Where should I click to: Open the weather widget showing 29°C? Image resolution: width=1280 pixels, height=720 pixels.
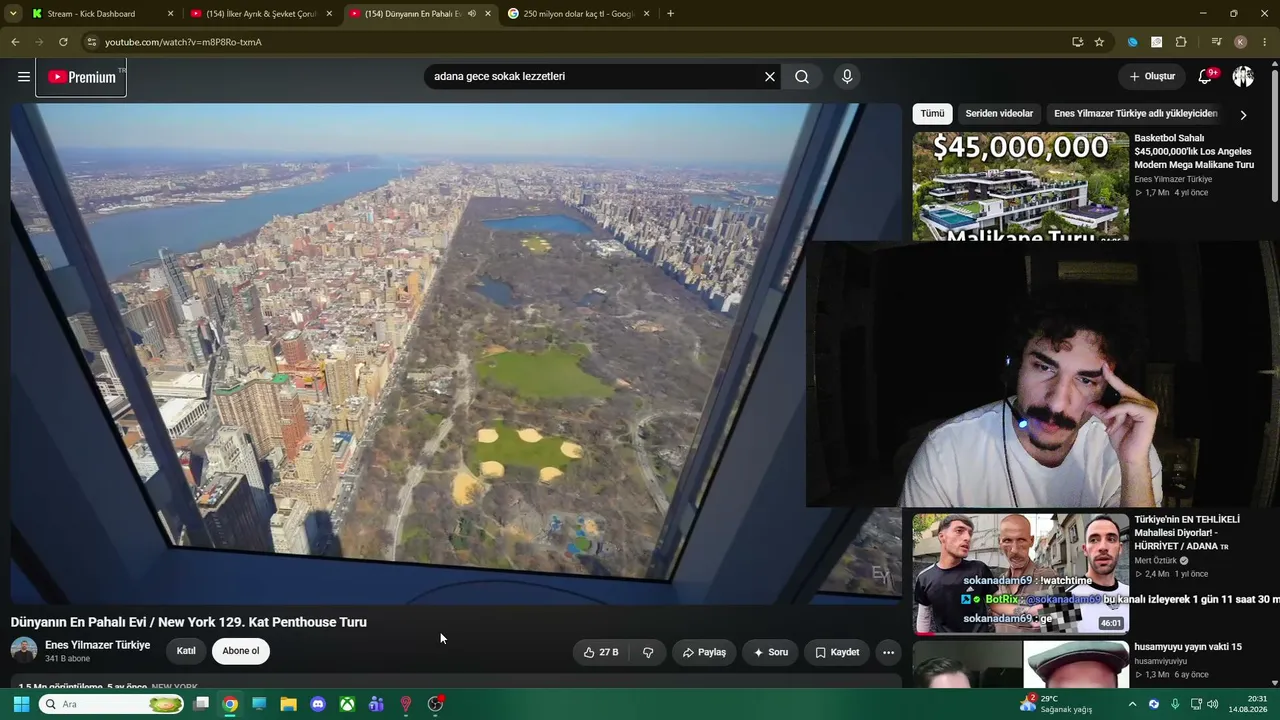click(1056, 704)
